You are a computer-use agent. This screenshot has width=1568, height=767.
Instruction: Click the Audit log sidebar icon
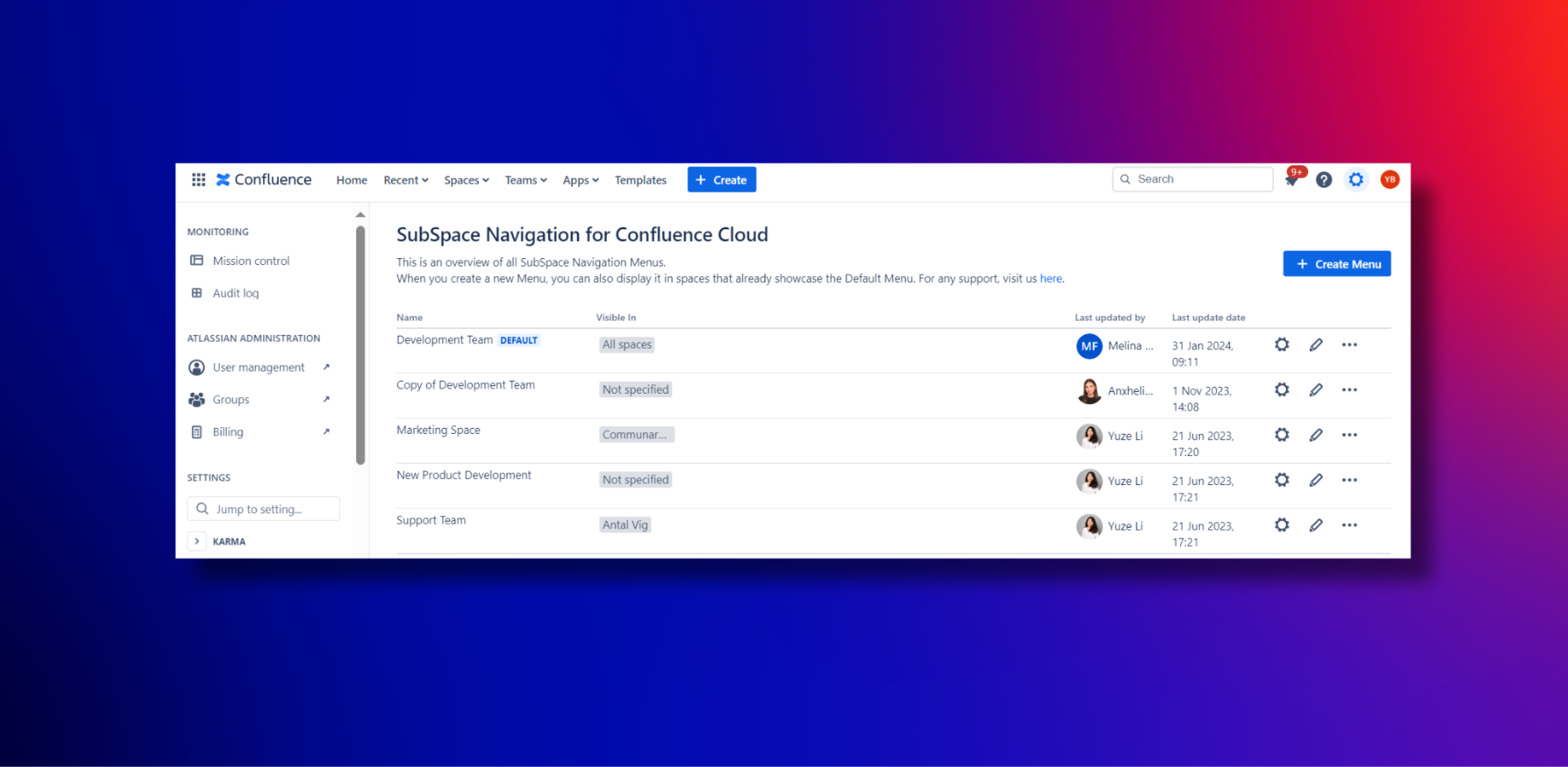tap(197, 293)
